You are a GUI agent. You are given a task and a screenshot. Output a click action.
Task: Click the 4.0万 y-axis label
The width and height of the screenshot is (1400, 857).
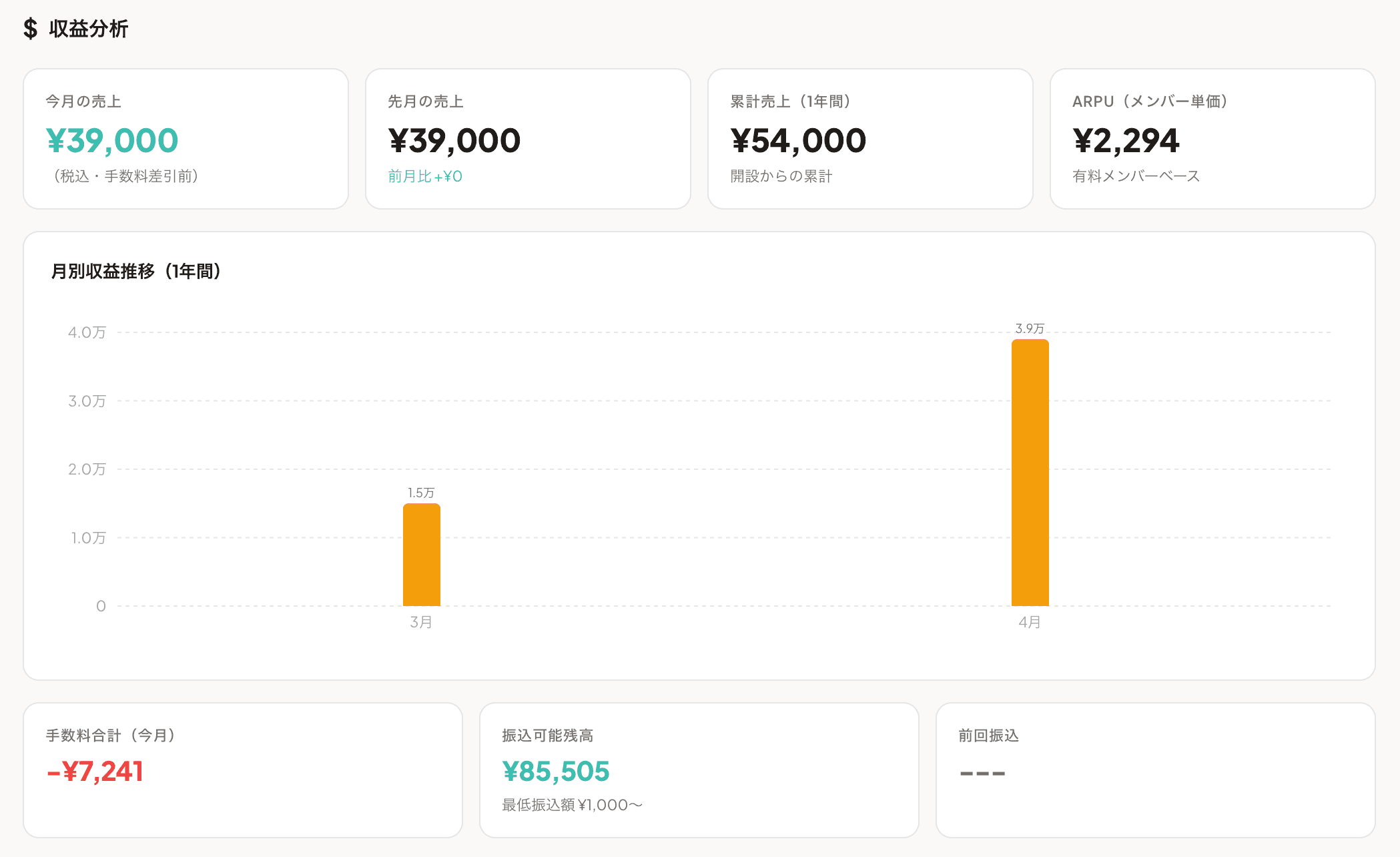[87, 332]
